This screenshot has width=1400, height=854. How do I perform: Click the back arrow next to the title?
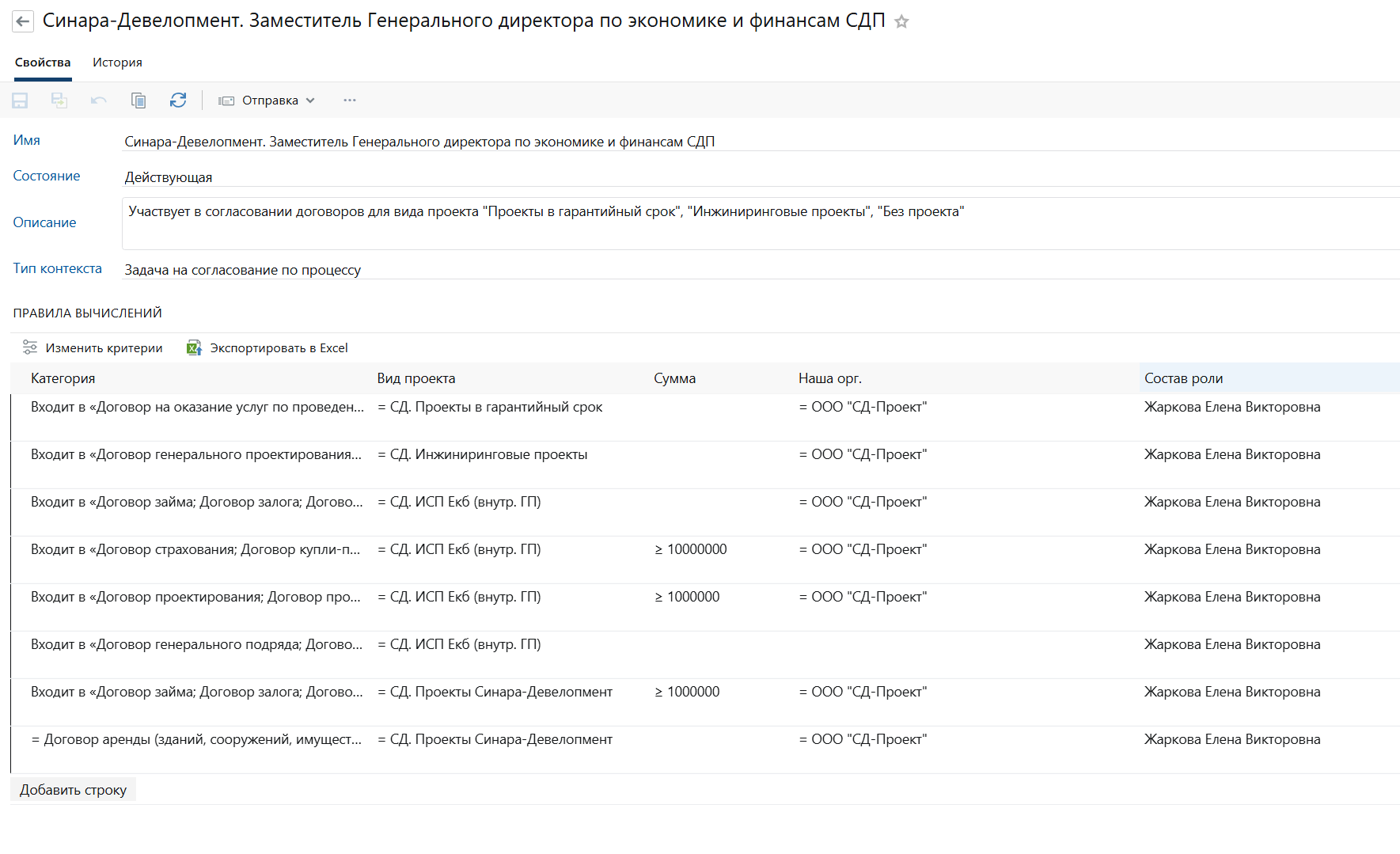pos(23,21)
